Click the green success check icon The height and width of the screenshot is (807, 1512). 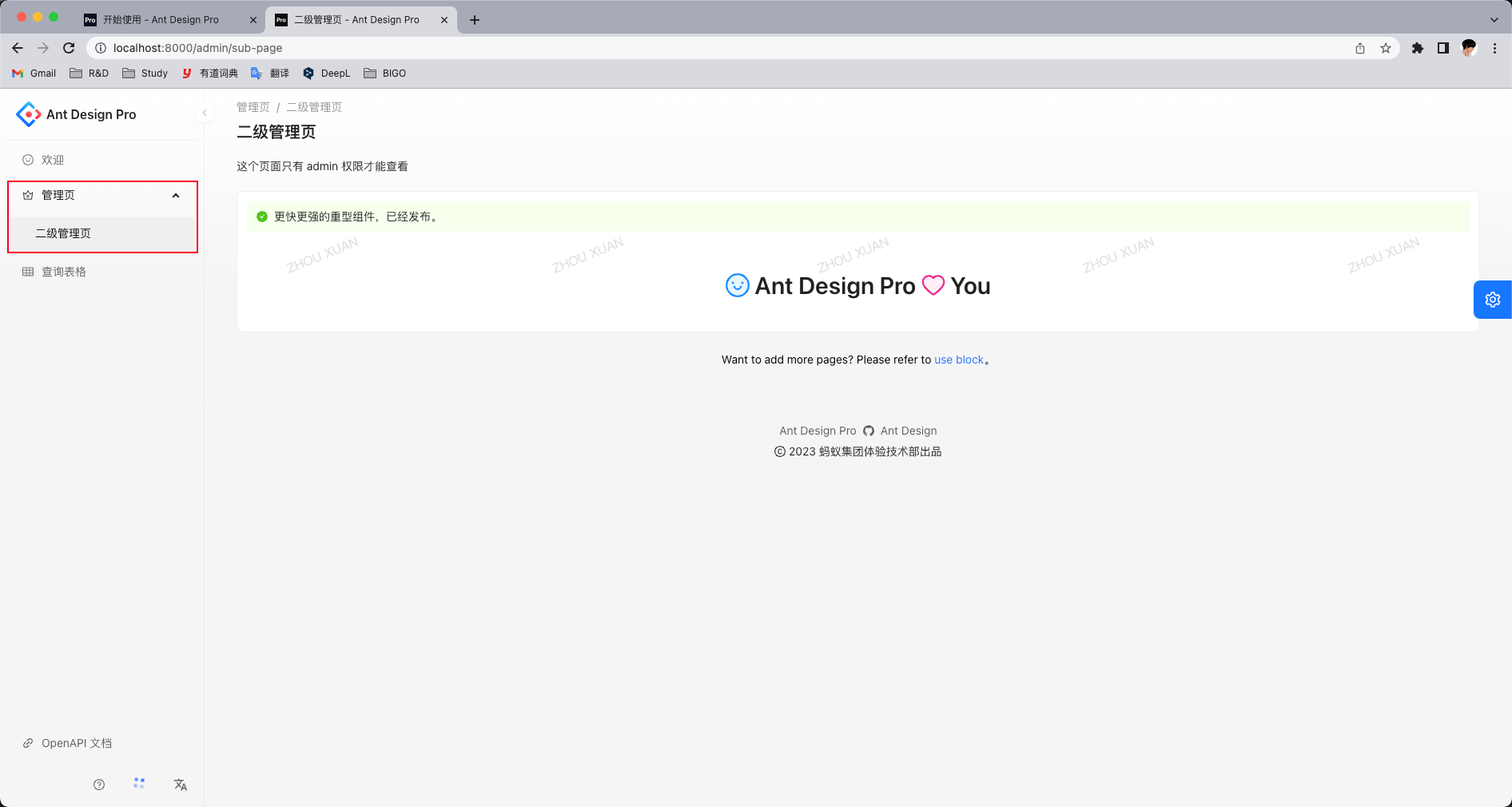(x=262, y=217)
